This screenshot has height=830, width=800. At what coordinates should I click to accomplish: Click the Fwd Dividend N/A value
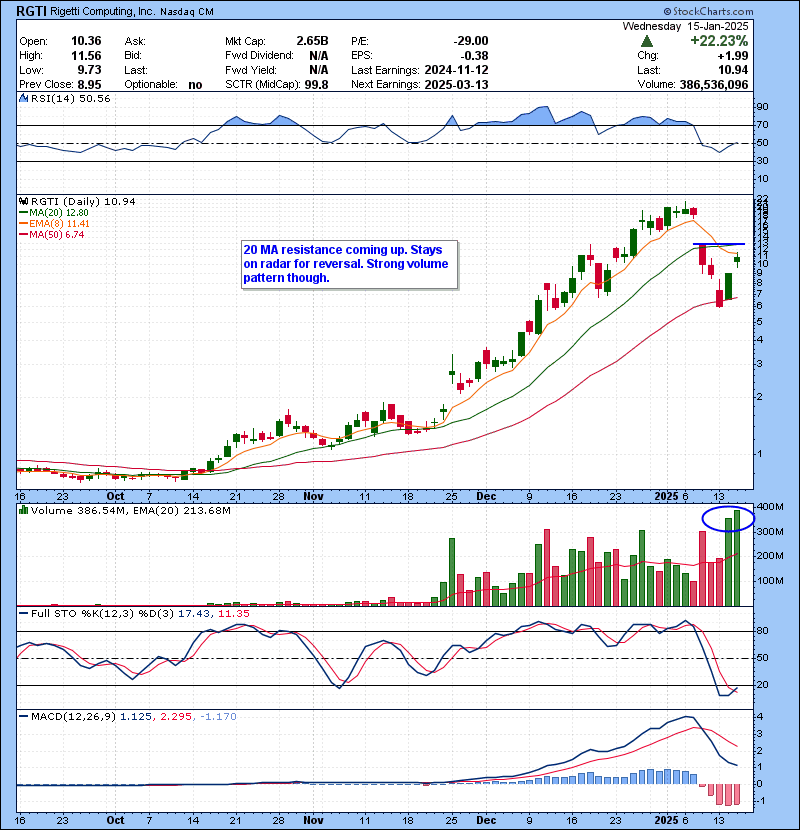[319, 56]
